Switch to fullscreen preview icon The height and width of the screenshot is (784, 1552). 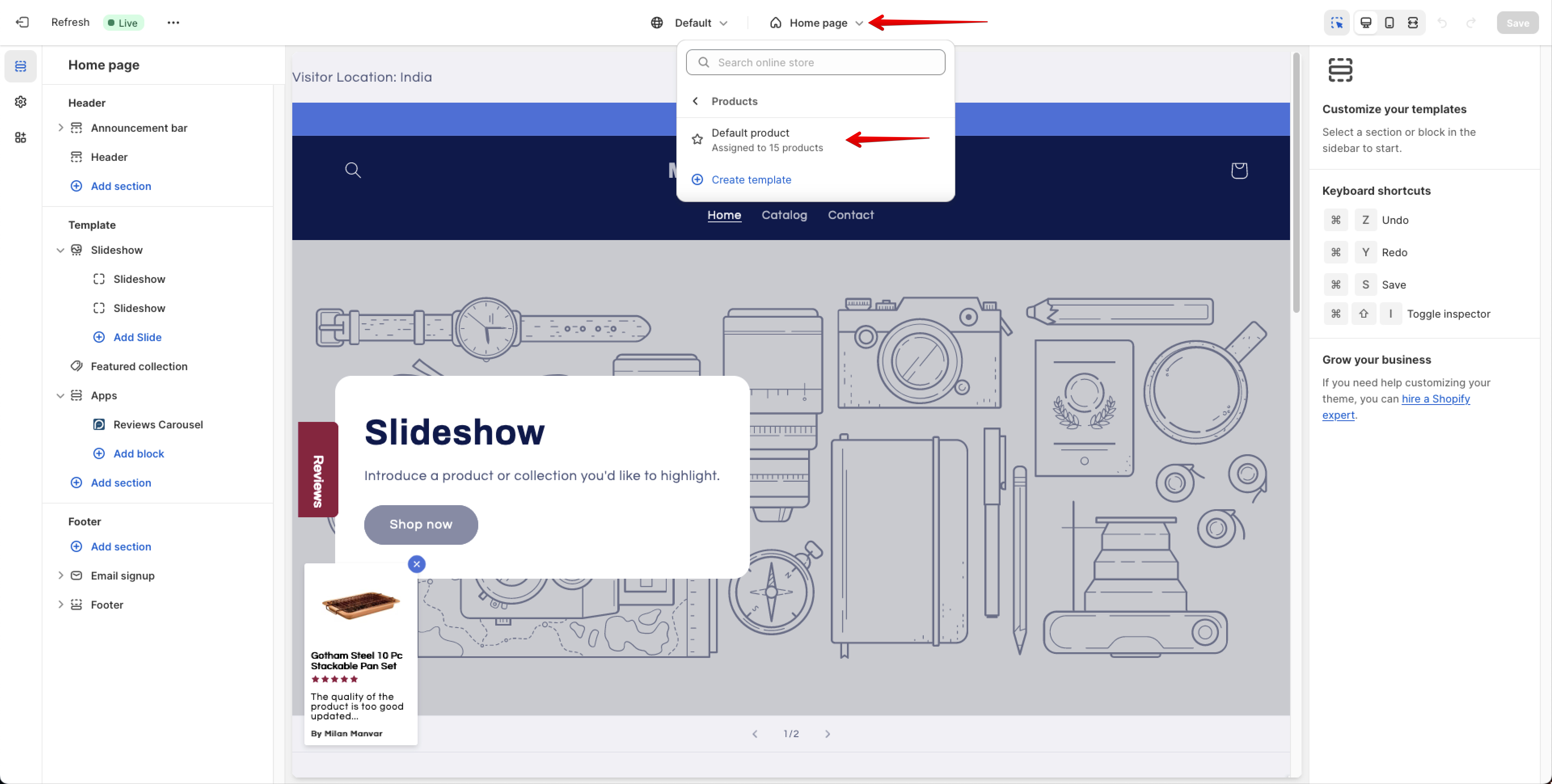pyautogui.click(x=1413, y=22)
